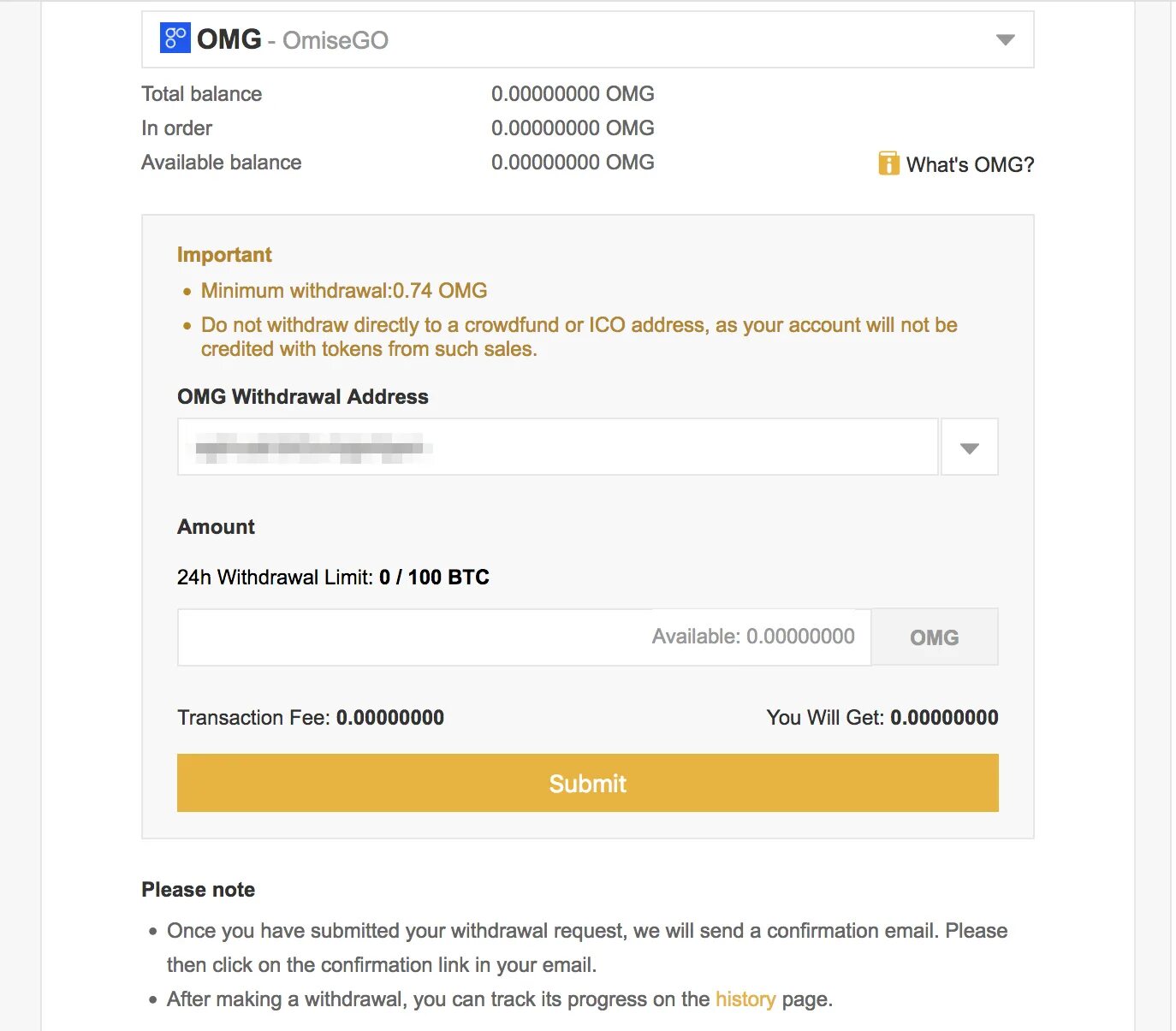
Task: Submit the withdrawal request
Action: [587, 783]
